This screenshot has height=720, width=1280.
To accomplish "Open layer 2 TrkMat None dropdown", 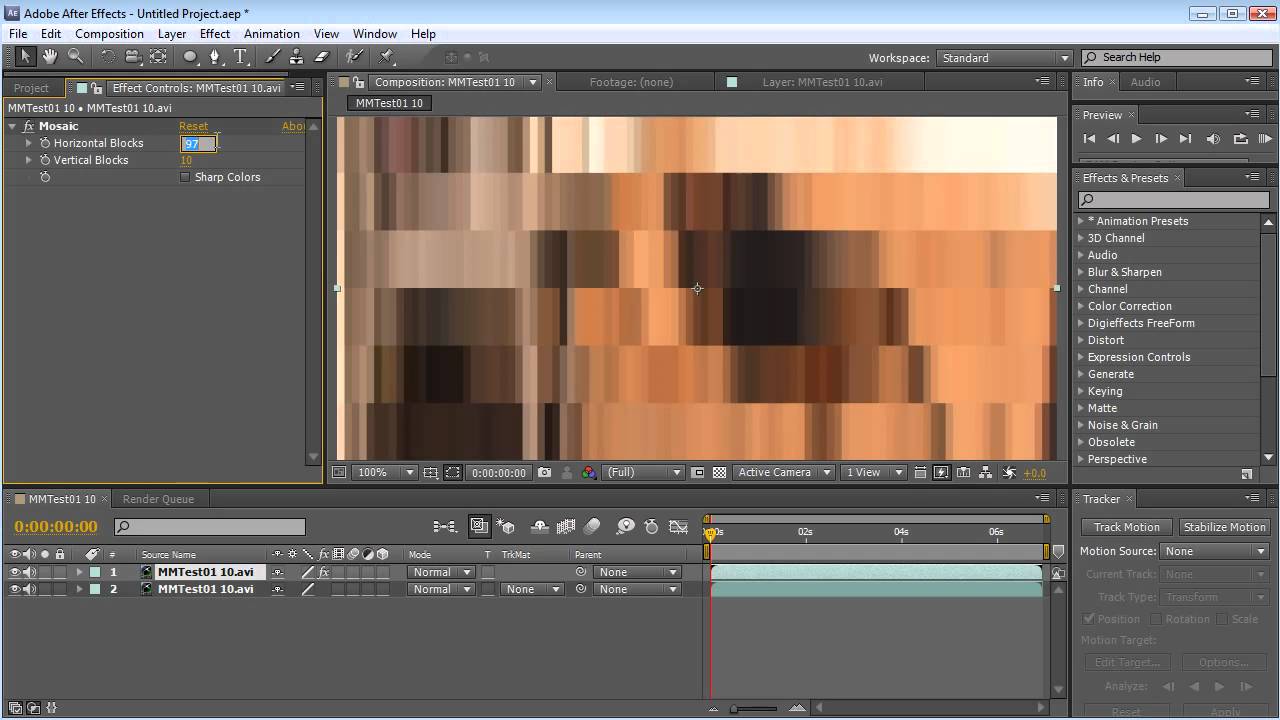I will [531, 589].
